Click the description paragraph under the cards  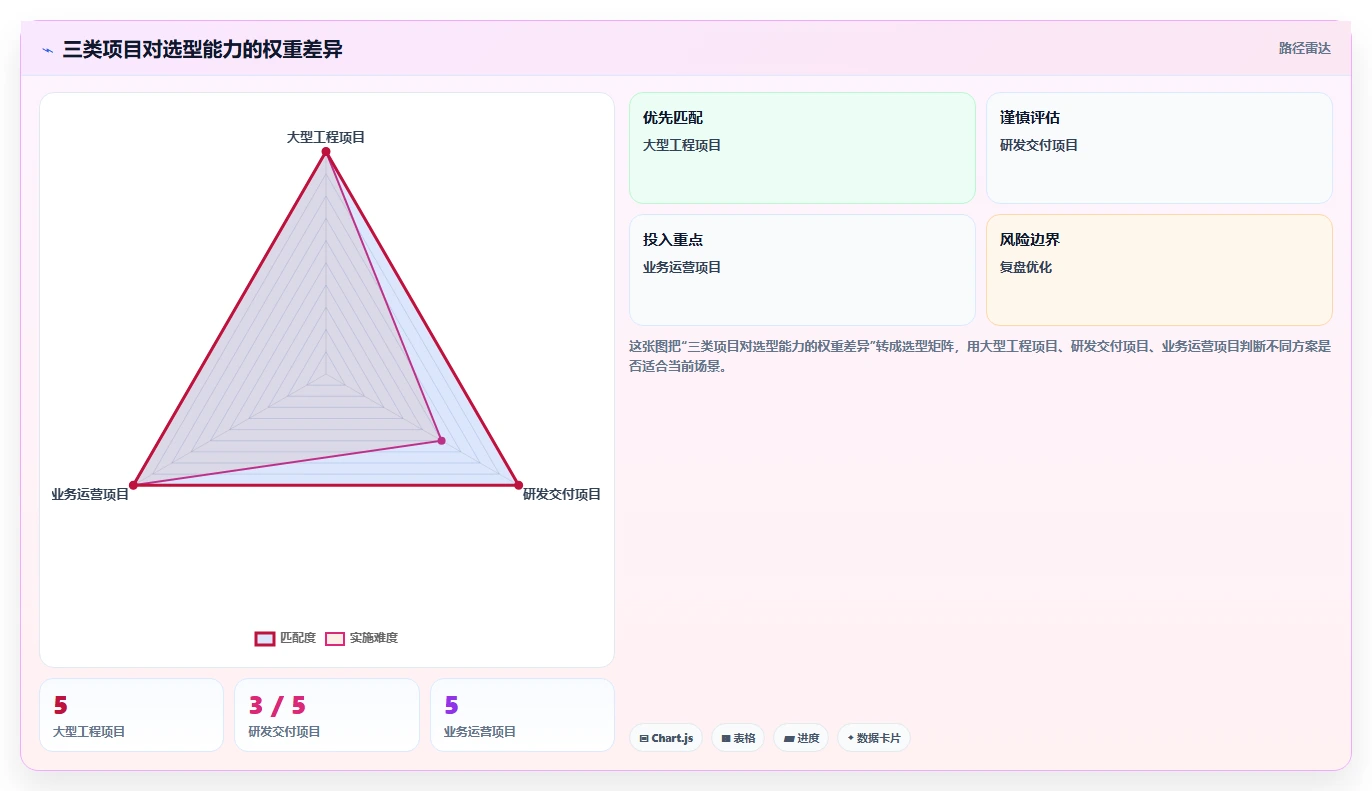[980, 356]
